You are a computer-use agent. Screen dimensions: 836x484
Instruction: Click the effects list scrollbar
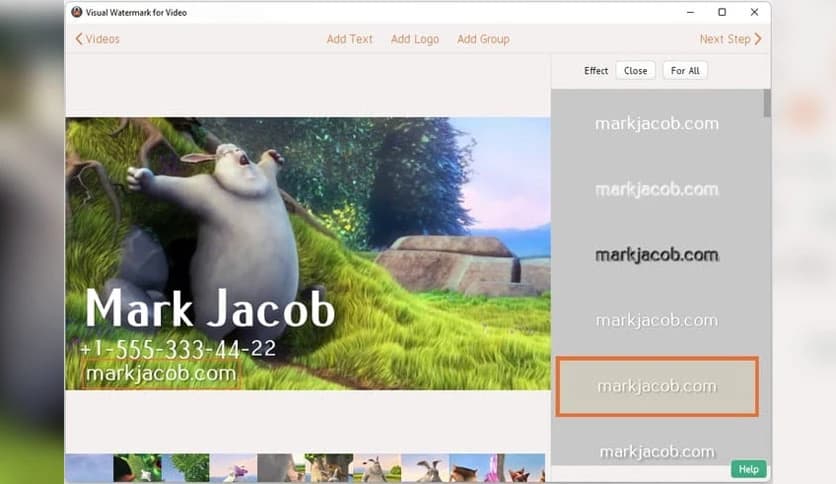[x=767, y=103]
